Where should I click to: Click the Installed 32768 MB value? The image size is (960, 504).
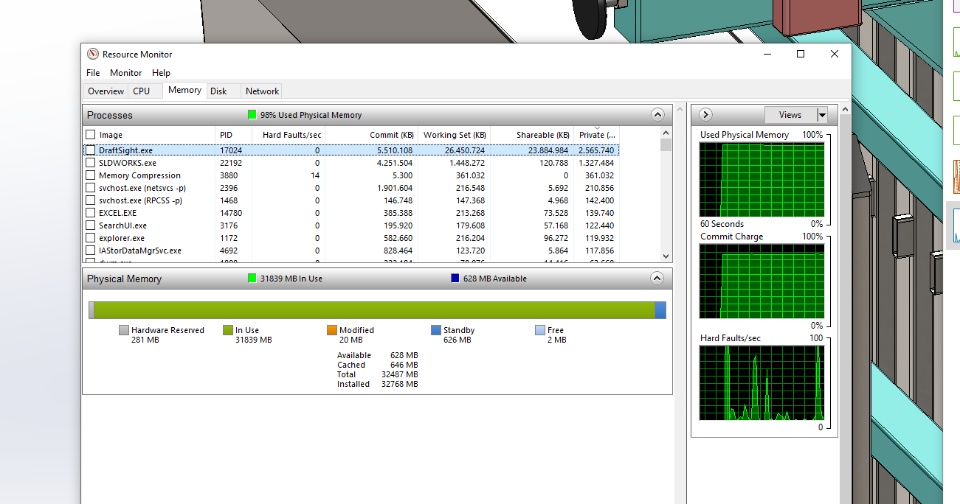click(399, 384)
